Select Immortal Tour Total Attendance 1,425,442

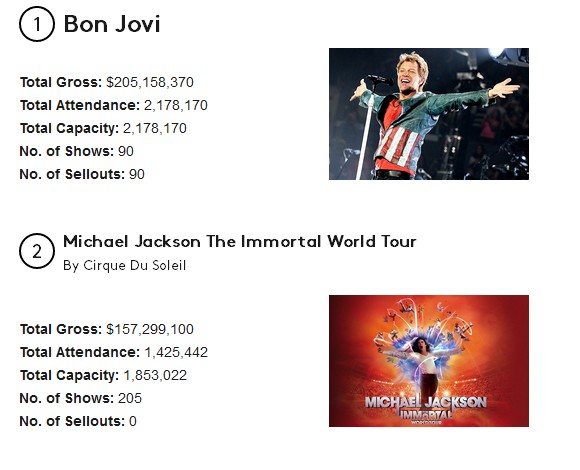tap(114, 352)
